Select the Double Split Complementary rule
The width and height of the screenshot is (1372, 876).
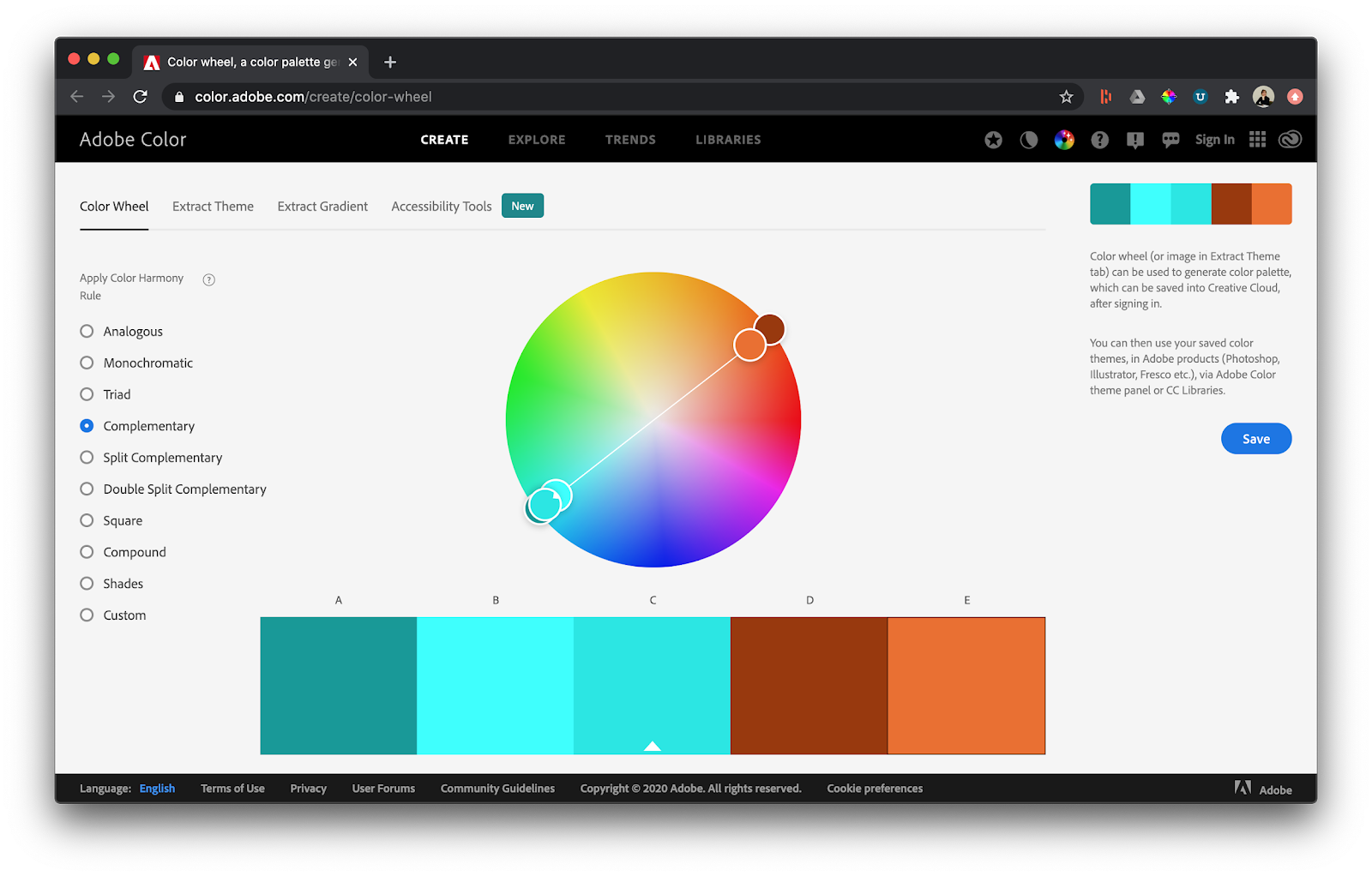click(x=87, y=489)
